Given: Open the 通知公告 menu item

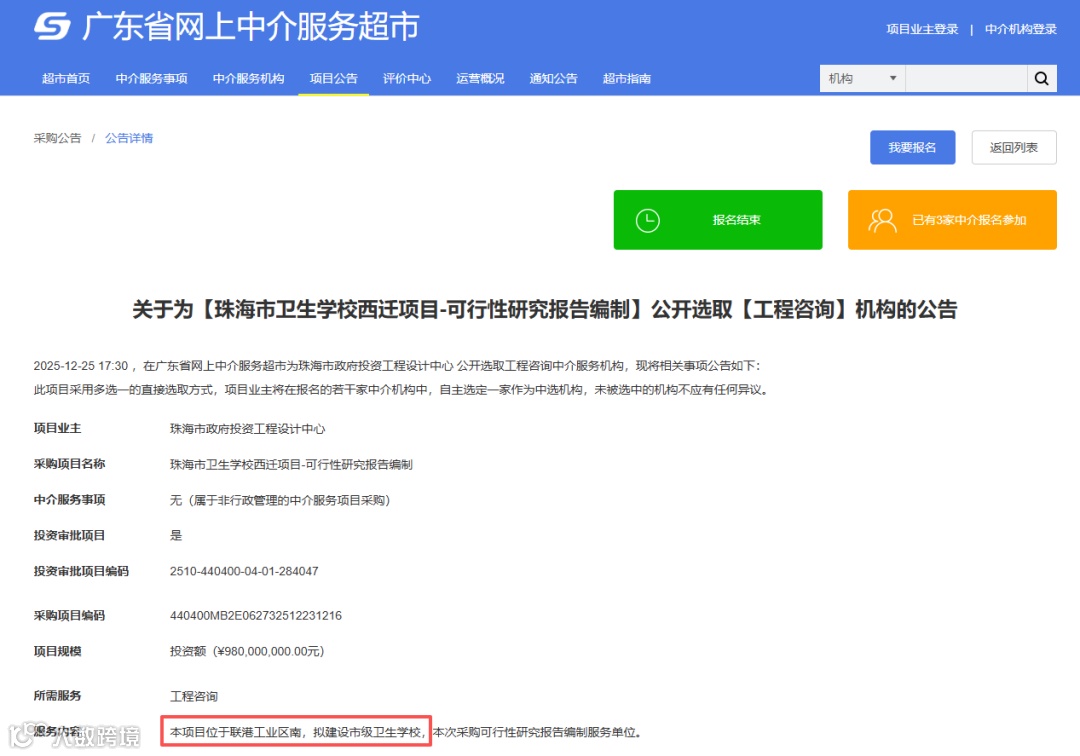Looking at the screenshot, I should pyautogui.click(x=553, y=78).
